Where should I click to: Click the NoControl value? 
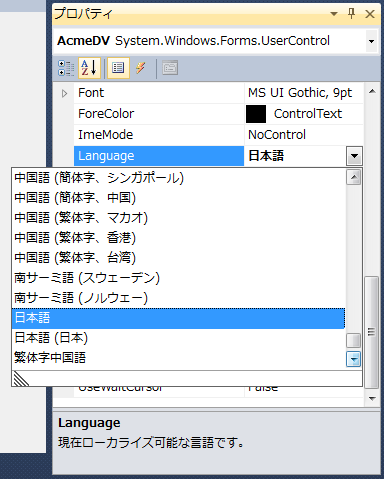277,135
